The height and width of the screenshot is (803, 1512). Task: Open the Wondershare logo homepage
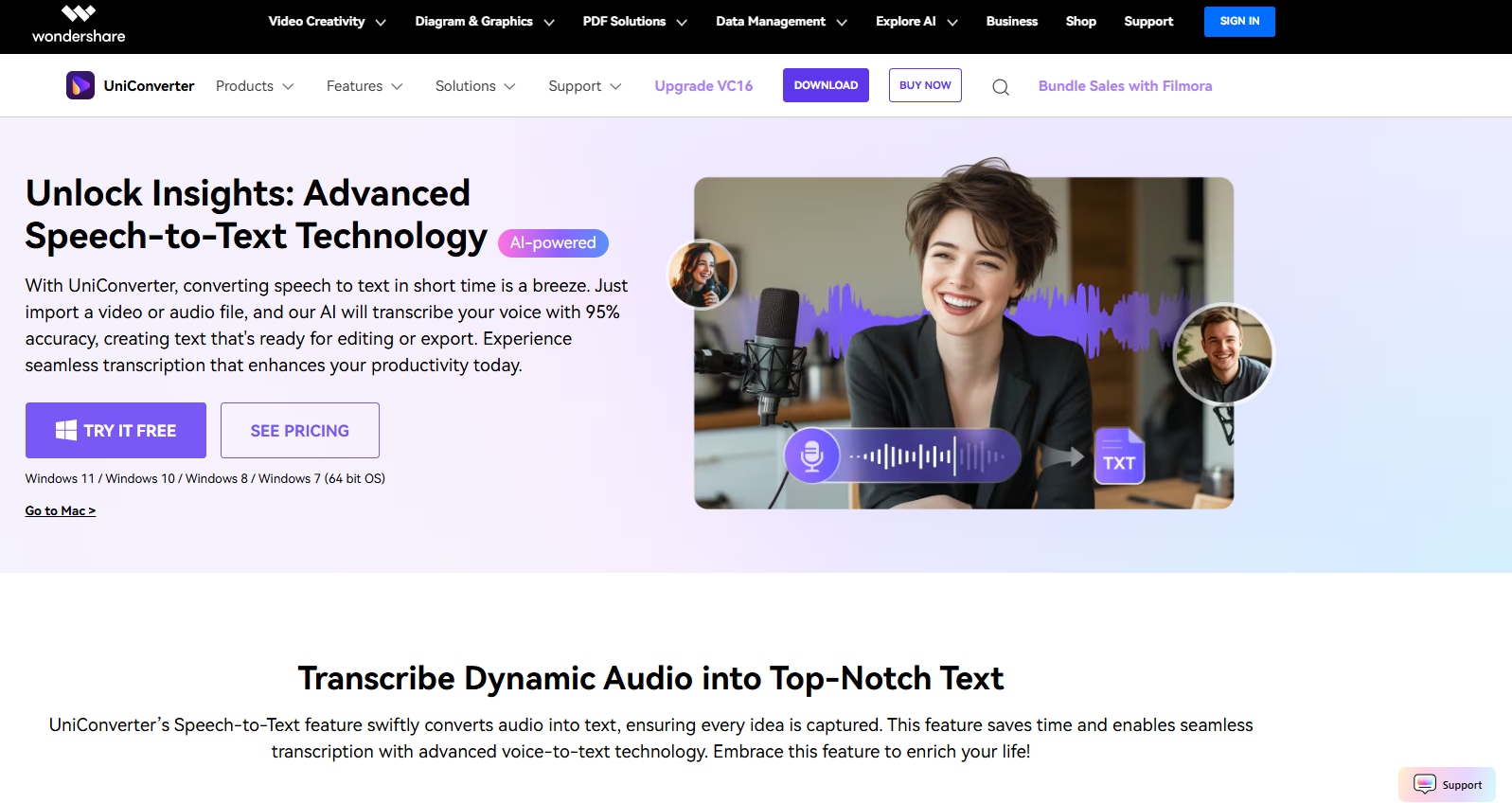coord(79,25)
